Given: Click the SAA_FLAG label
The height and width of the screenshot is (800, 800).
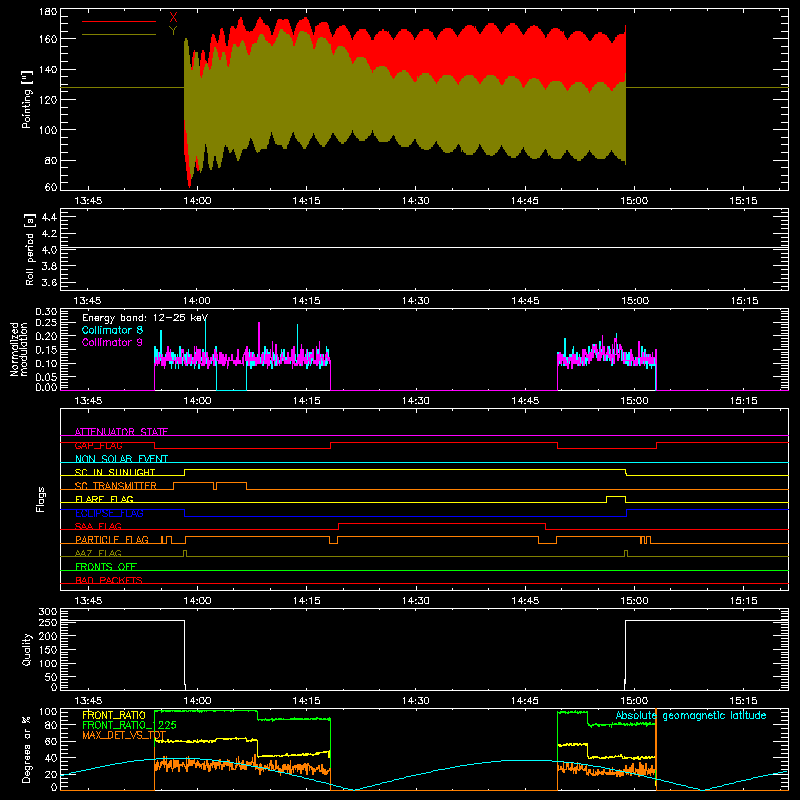Looking at the screenshot, I should pyautogui.click(x=98, y=526).
